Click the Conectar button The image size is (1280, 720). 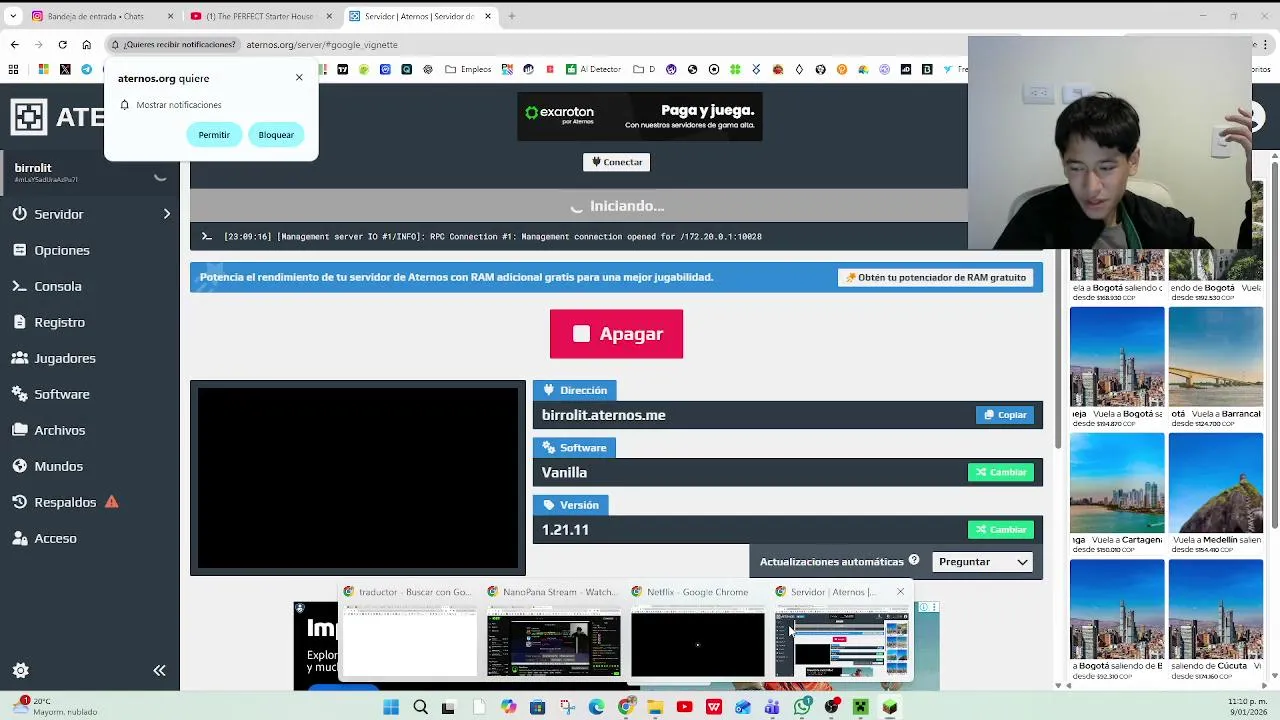click(616, 162)
